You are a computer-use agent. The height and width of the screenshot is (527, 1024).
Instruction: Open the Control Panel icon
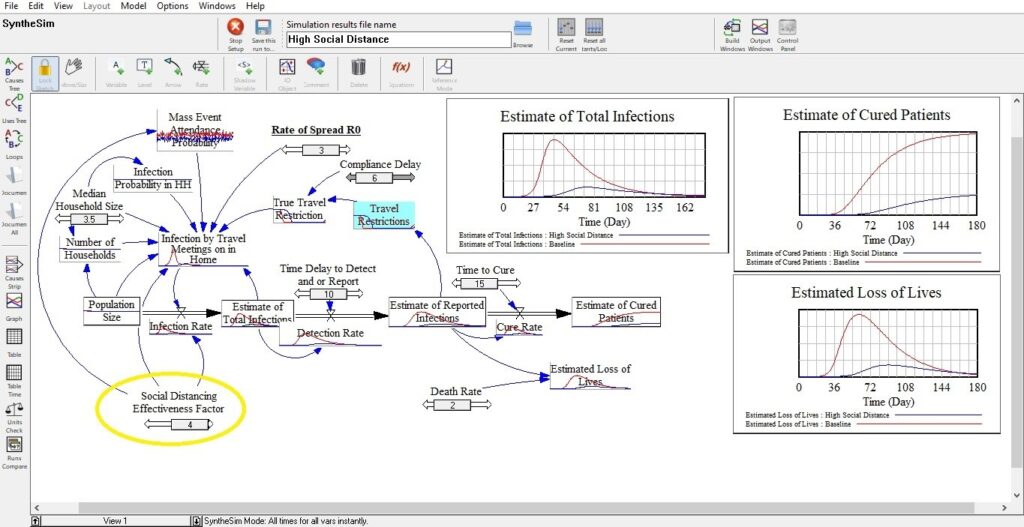tap(787, 27)
